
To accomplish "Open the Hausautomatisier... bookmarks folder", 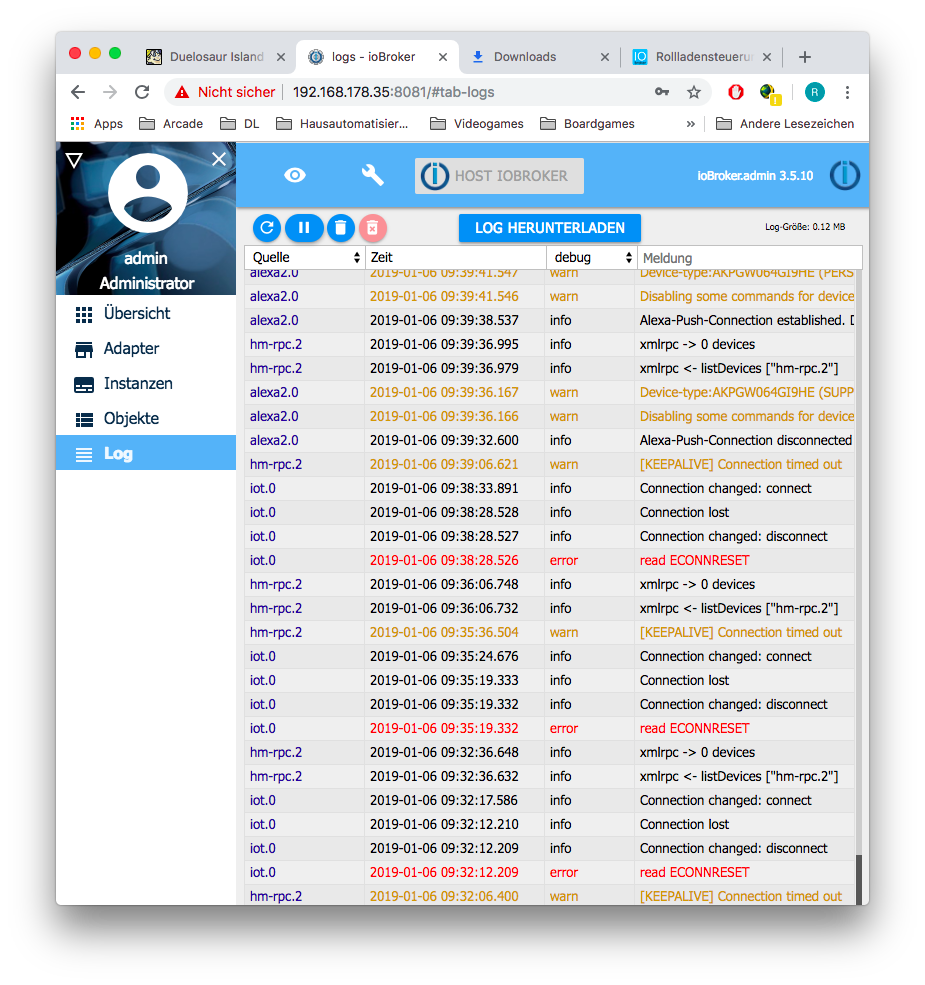I will pyautogui.click(x=342, y=124).
